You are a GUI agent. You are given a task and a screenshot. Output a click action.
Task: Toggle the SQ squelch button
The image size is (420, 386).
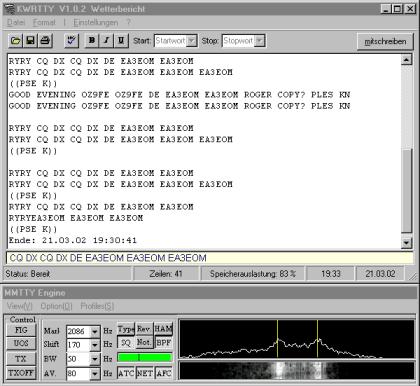tap(126, 342)
